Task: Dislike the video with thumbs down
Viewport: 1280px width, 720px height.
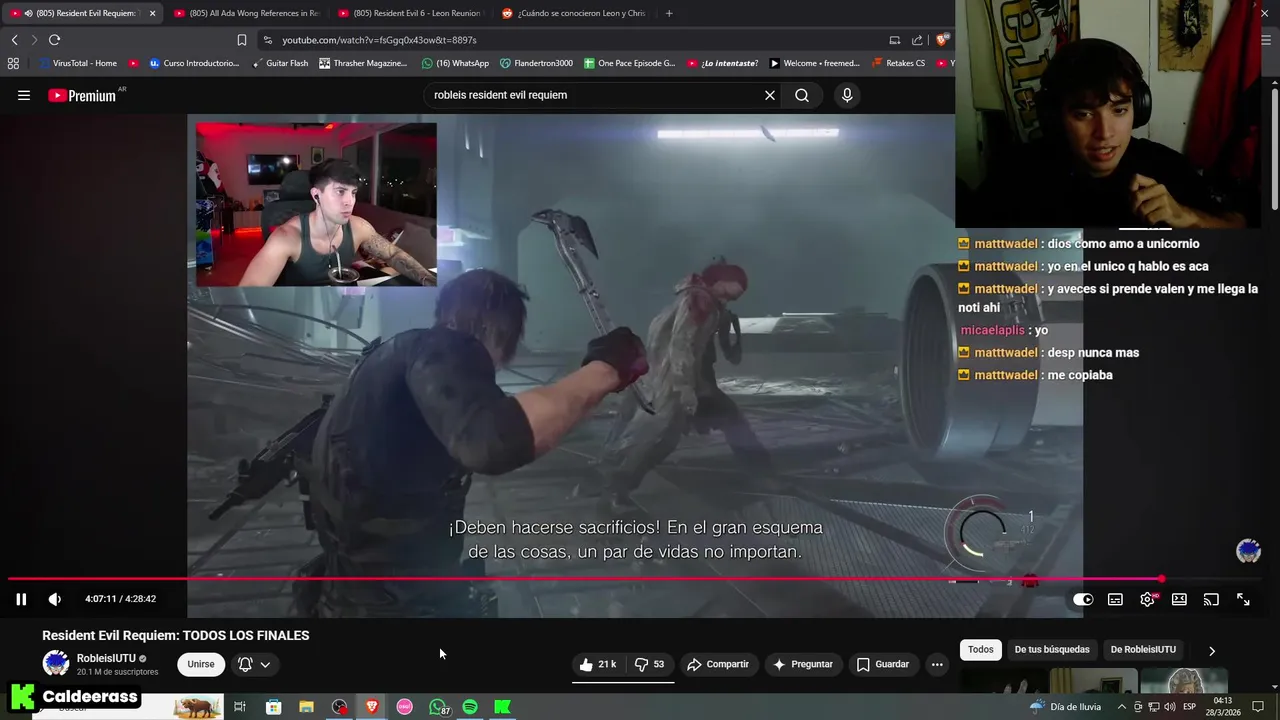Action: 650,664
